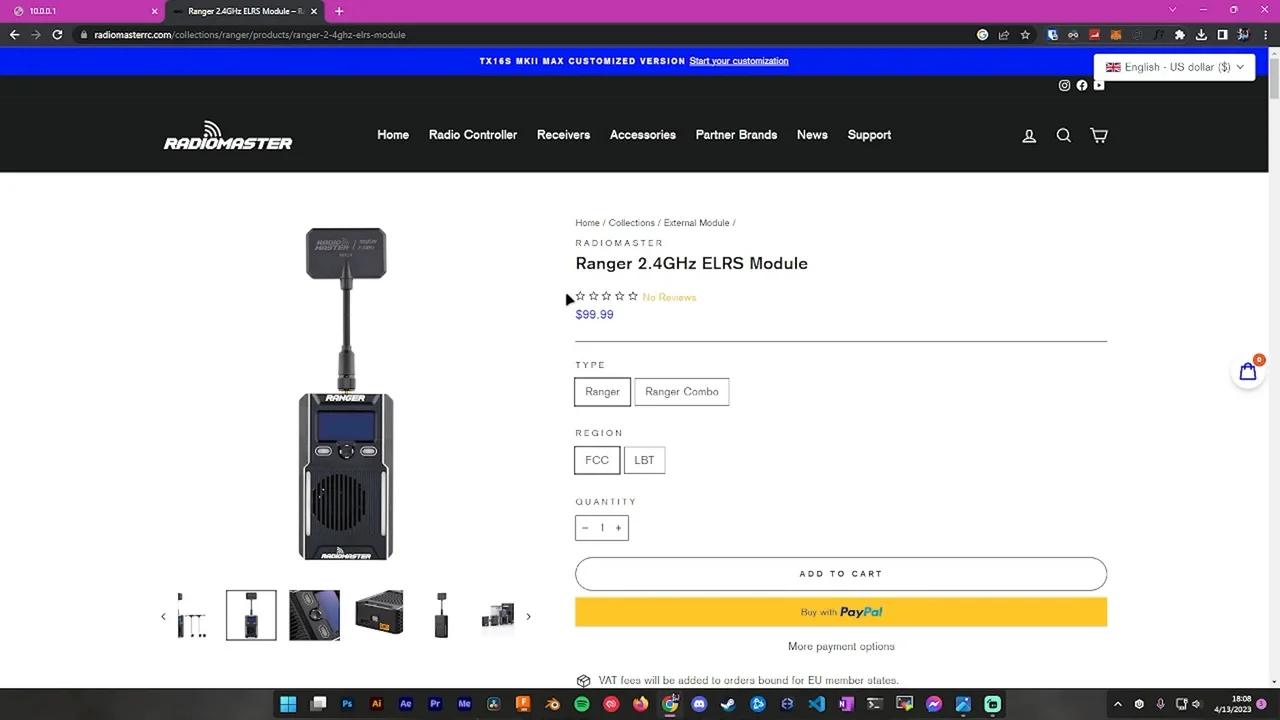The image size is (1280, 720).
Task: Select the LBT region option
Action: click(644, 459)
